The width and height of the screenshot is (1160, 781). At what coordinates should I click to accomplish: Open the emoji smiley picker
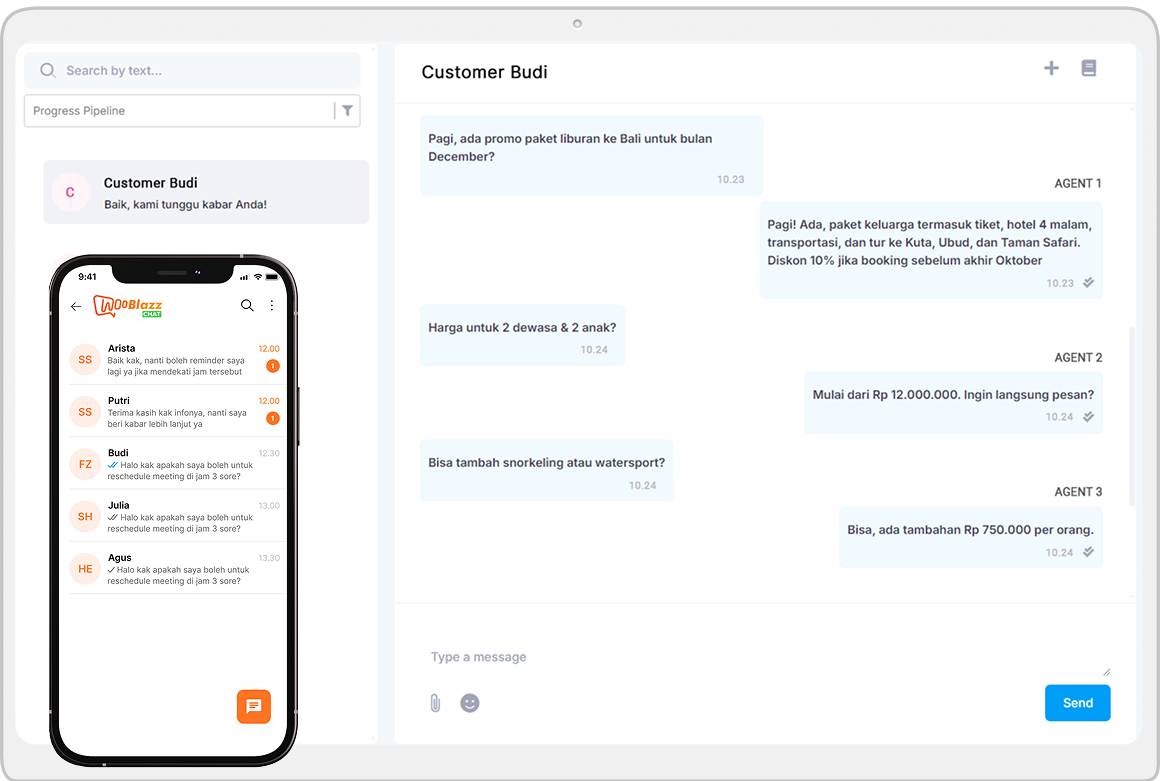tap(470, 703)
